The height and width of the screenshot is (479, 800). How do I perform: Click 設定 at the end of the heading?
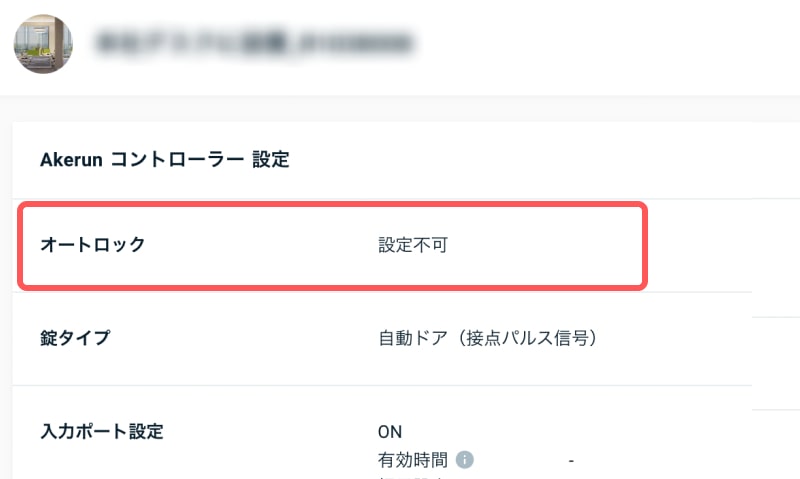(271, 159)
